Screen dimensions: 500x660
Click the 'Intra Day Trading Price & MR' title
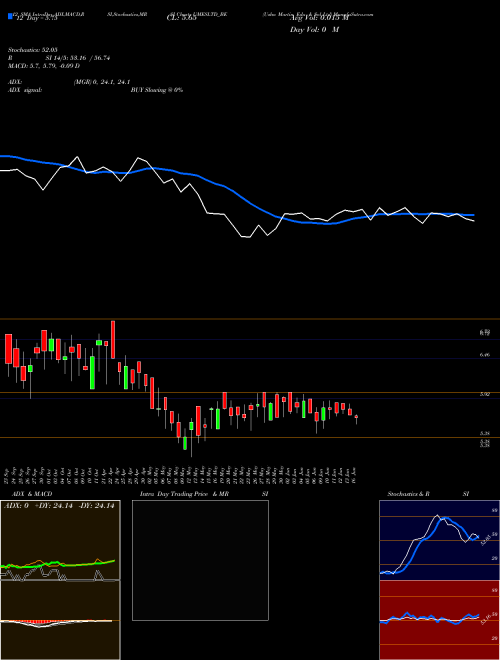pos(184,494)
